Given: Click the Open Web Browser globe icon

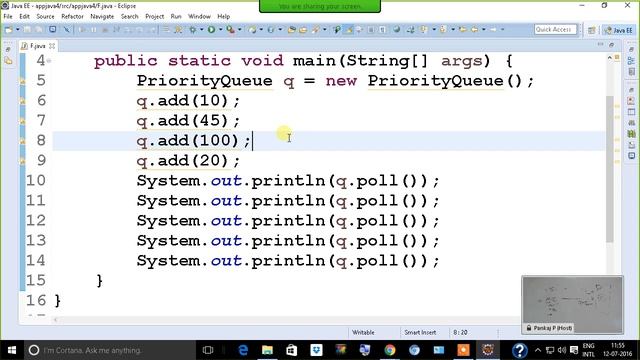Looking at the screenshot, I should (396, 29).
